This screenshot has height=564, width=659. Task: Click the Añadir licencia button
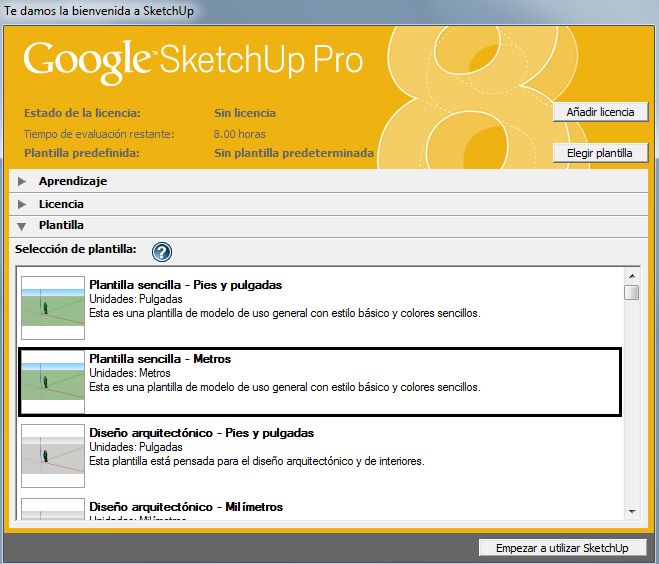pyautogui.click(x=600, y=112)
